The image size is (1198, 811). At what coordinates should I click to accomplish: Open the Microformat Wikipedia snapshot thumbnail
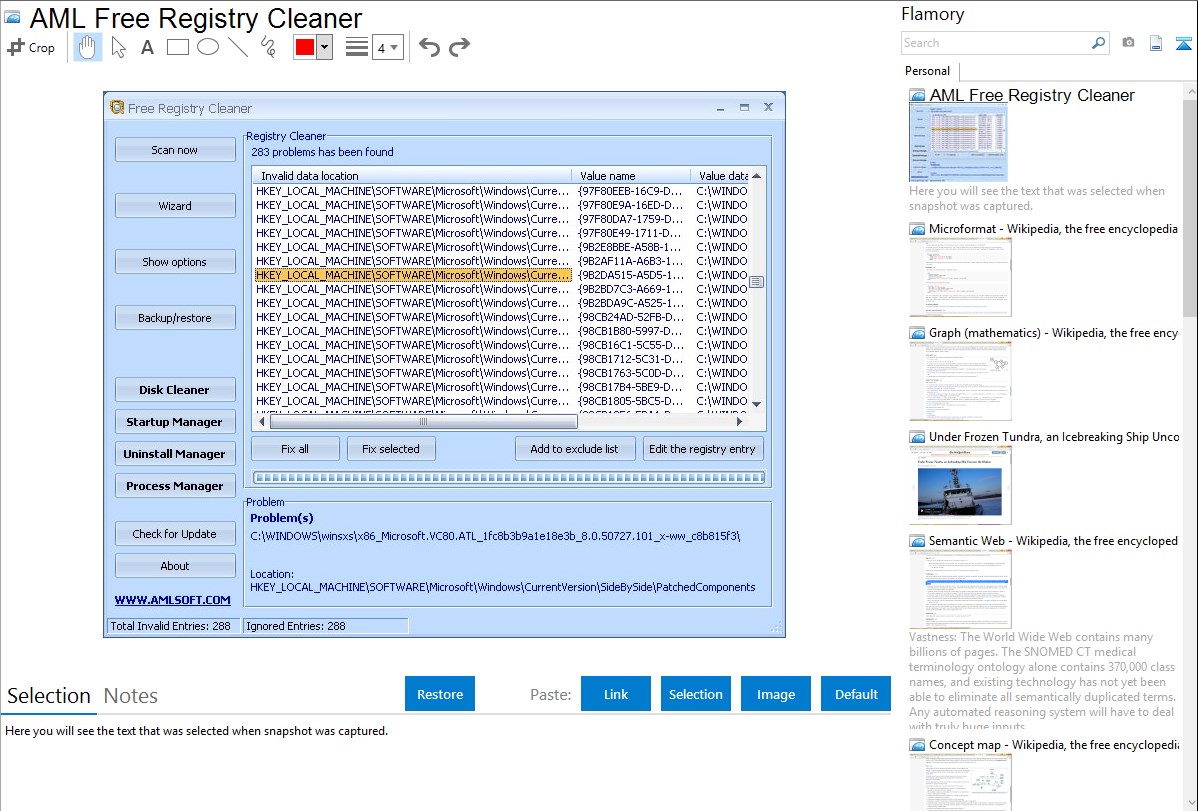click(960, 277)
